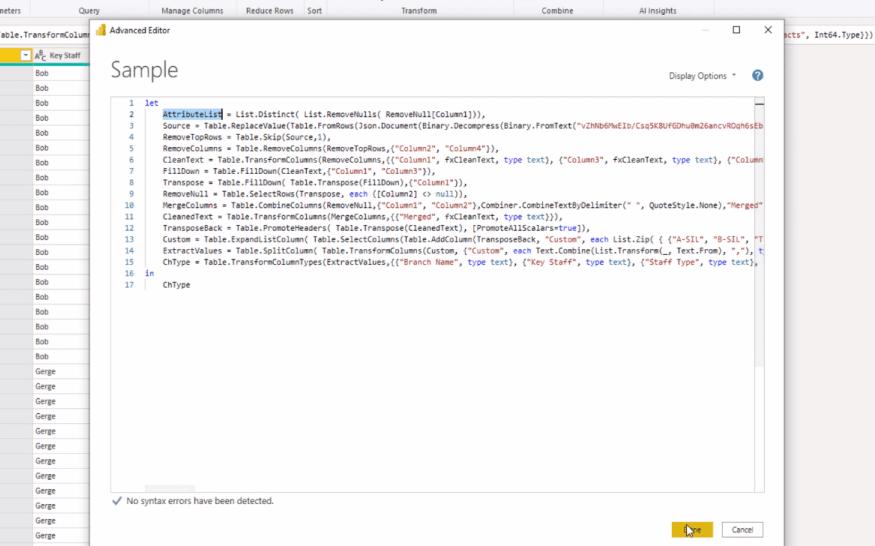Click the syntax check mark icon
Viewport: 875px width, 546px height.
tap(117, 501)
